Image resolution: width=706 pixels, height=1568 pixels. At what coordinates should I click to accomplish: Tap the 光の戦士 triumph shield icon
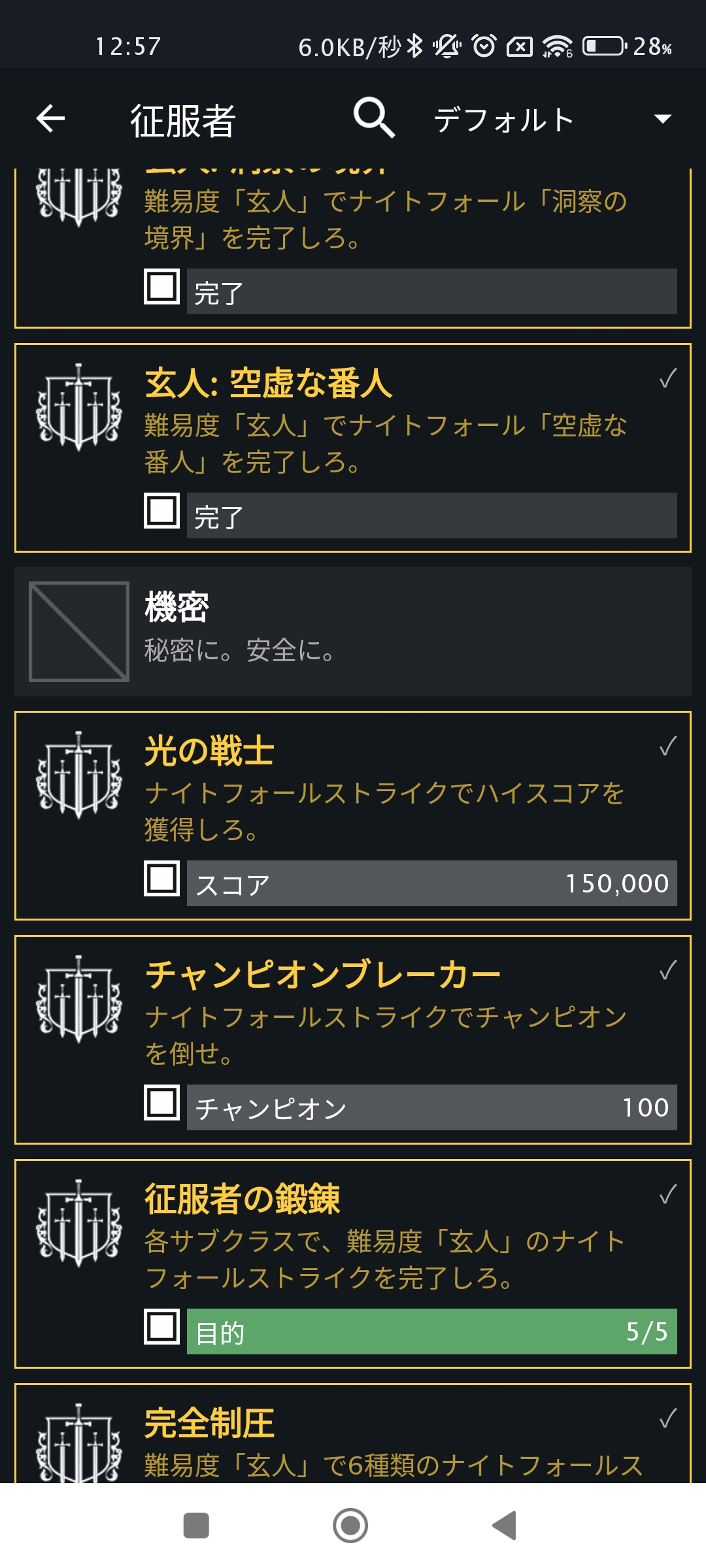click(79, 776)
